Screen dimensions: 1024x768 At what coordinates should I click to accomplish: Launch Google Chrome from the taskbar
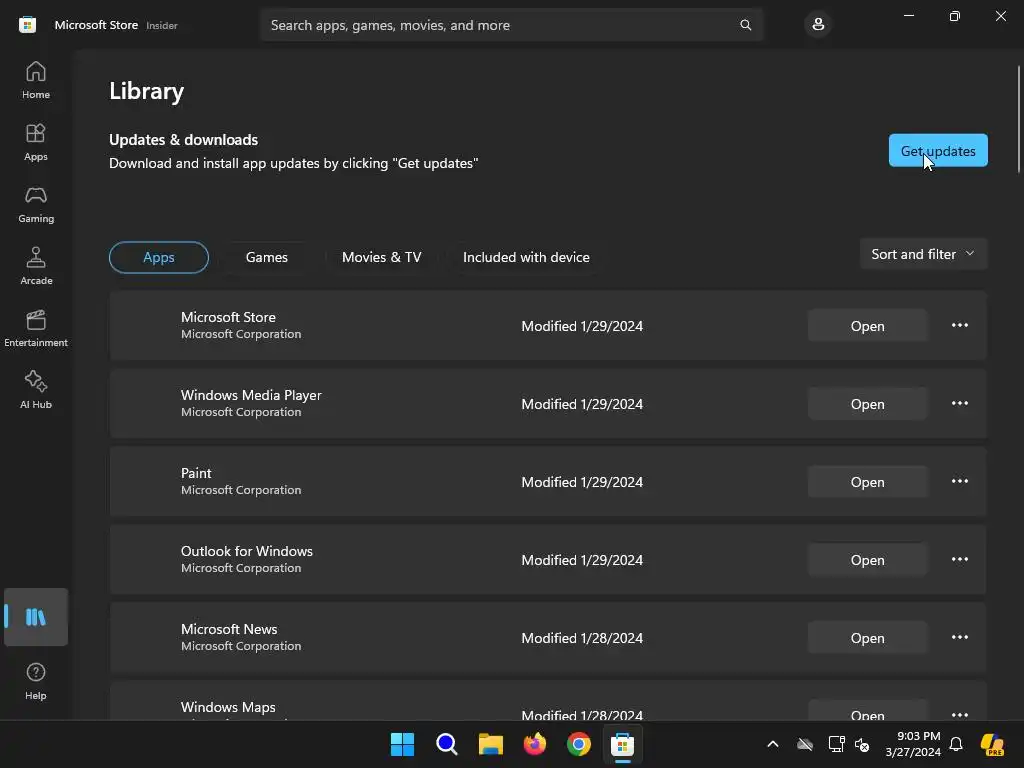[579, 744]
